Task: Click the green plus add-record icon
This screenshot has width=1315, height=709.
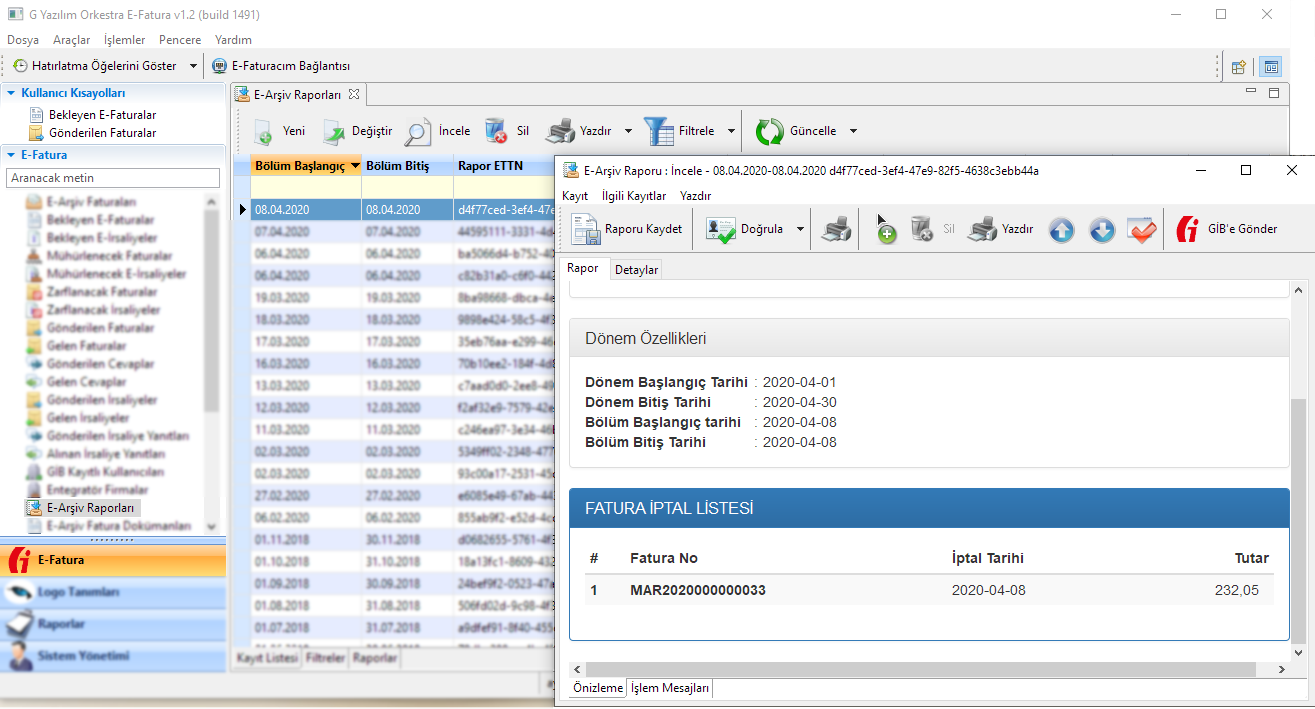Action: (885, 230)
